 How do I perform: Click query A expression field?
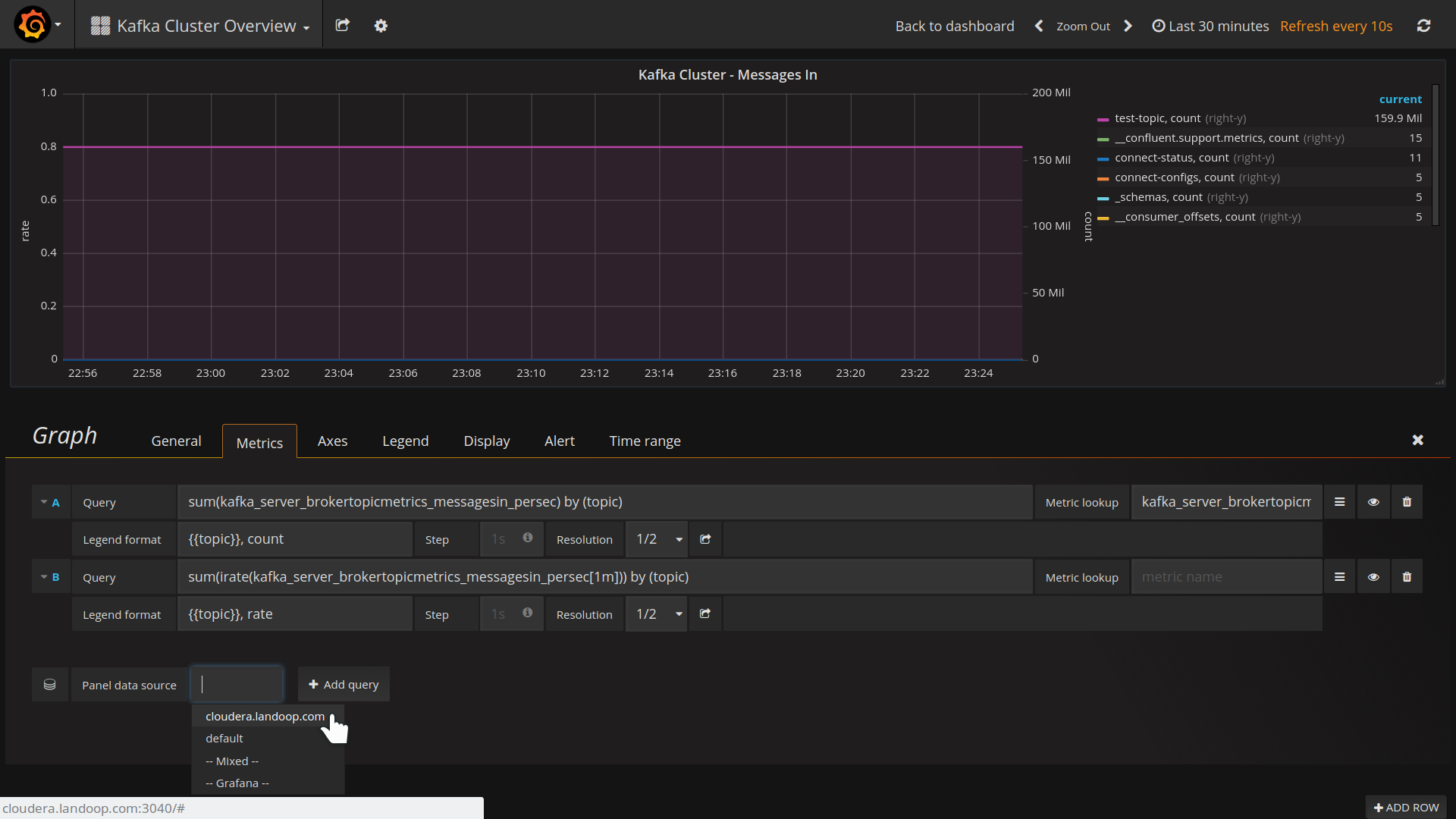604,502
